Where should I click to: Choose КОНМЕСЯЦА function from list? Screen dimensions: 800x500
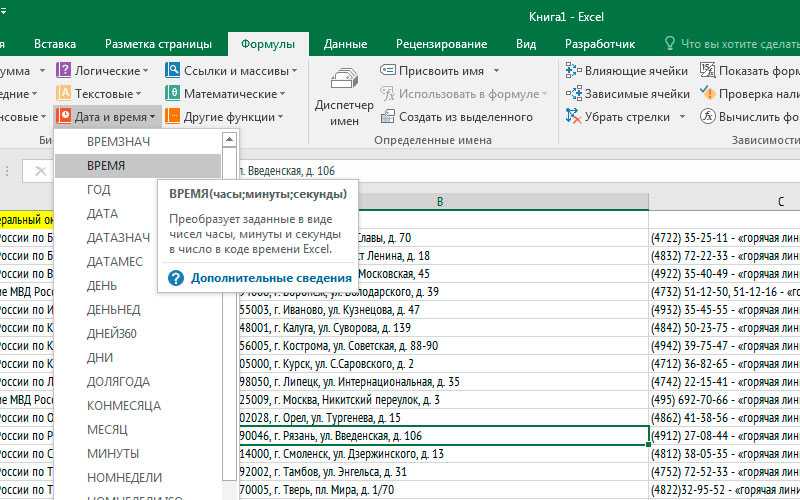pyautogui.click(x=138, y=405)
